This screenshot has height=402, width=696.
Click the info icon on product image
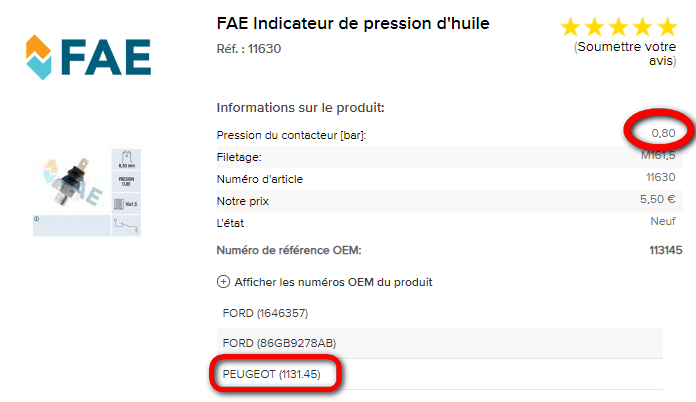[x=37, y=219]
